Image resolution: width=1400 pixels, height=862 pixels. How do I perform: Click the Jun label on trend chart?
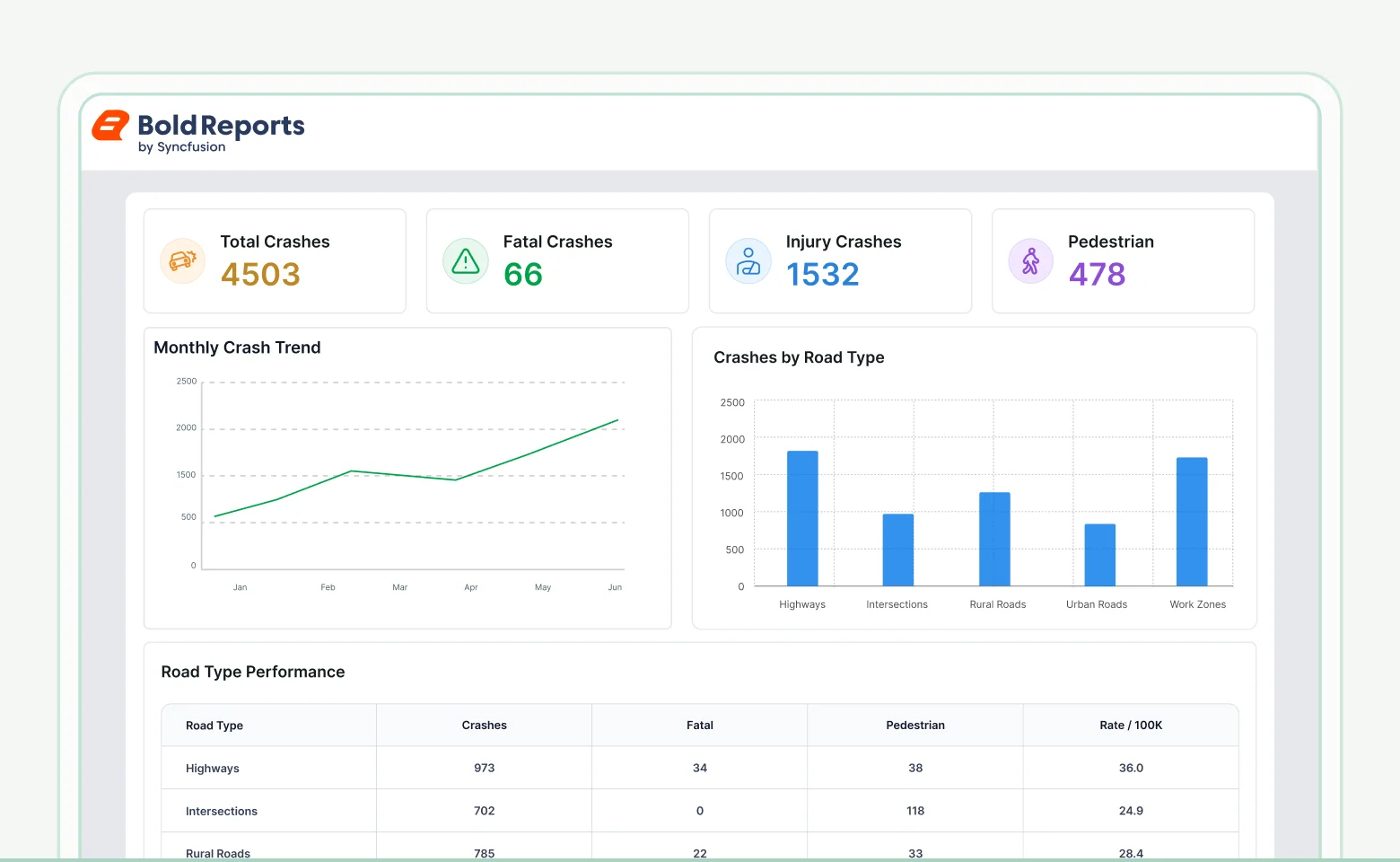pos(615,587)
